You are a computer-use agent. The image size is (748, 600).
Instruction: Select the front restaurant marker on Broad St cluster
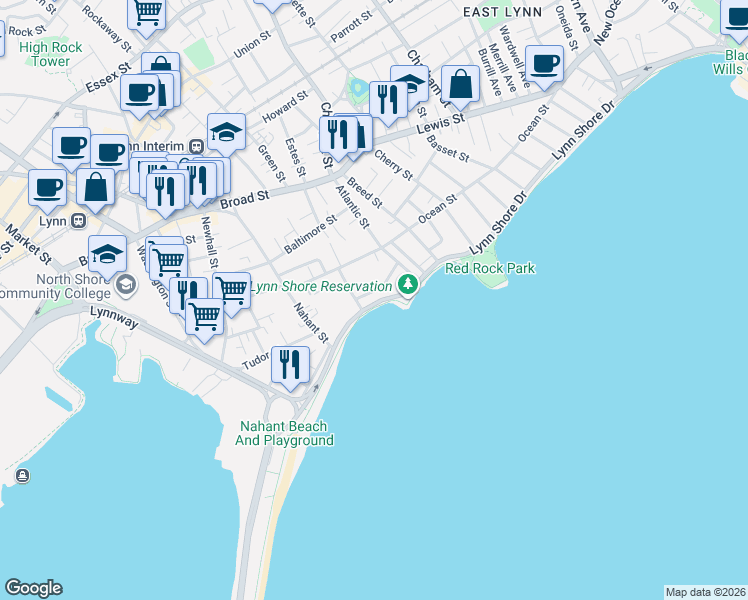[165, 194]
